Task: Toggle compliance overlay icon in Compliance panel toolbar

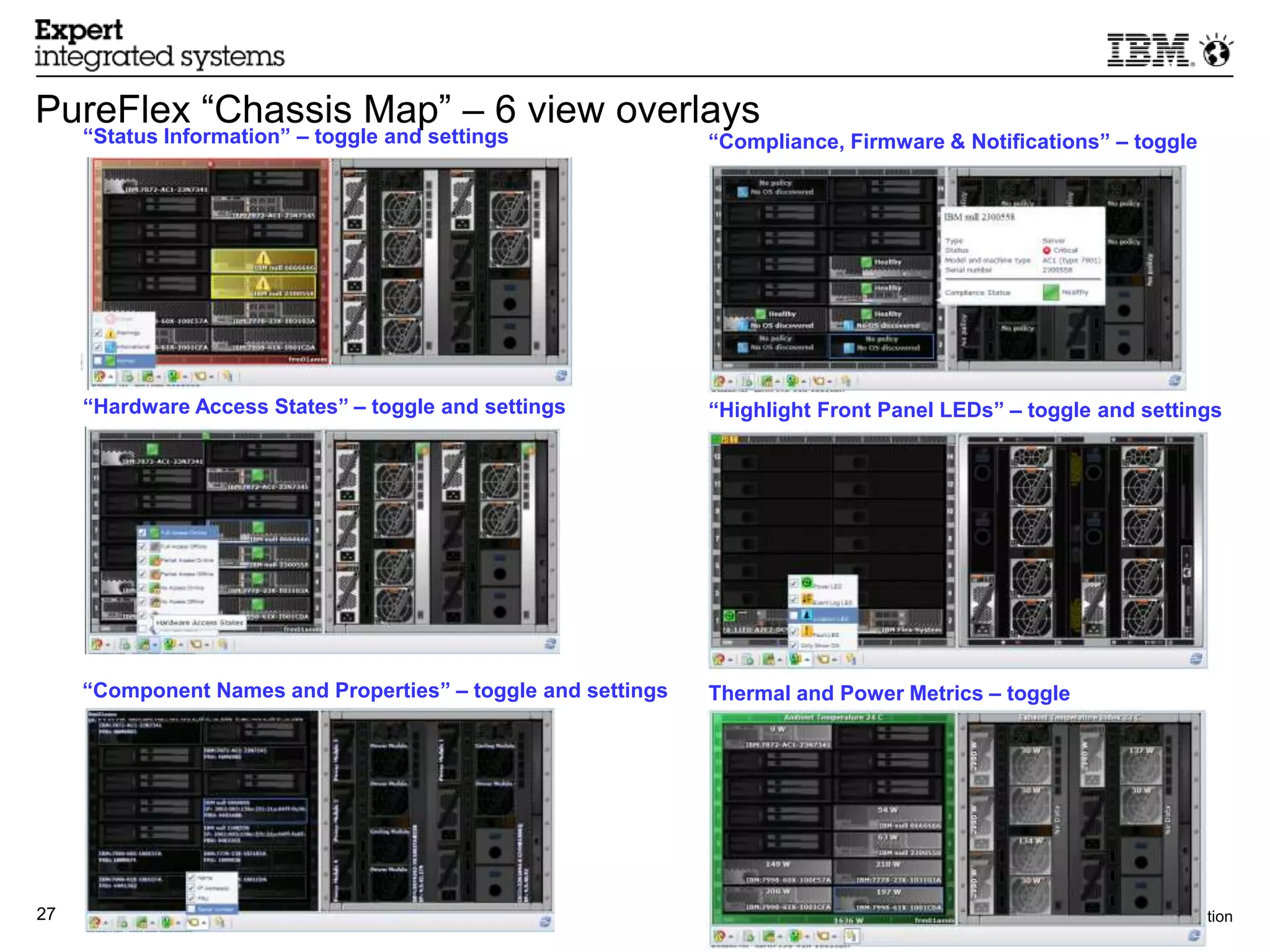Action: coord(747,381)
